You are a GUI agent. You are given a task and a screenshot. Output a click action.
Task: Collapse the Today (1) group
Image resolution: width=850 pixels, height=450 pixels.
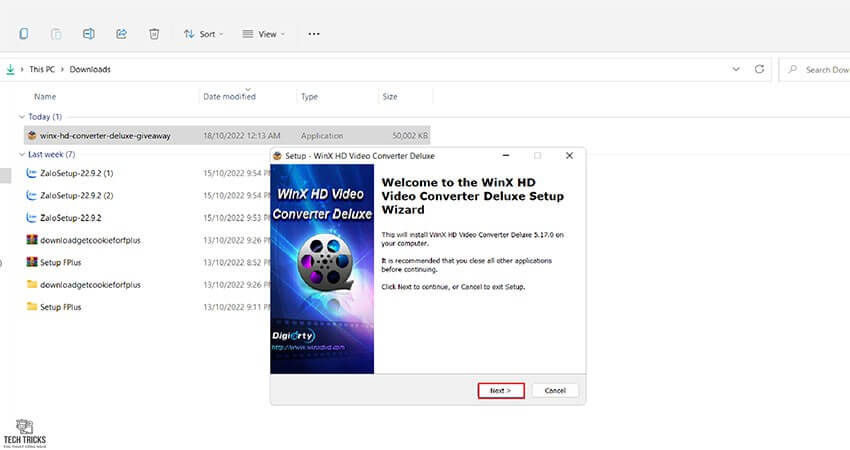click(22, 117)
